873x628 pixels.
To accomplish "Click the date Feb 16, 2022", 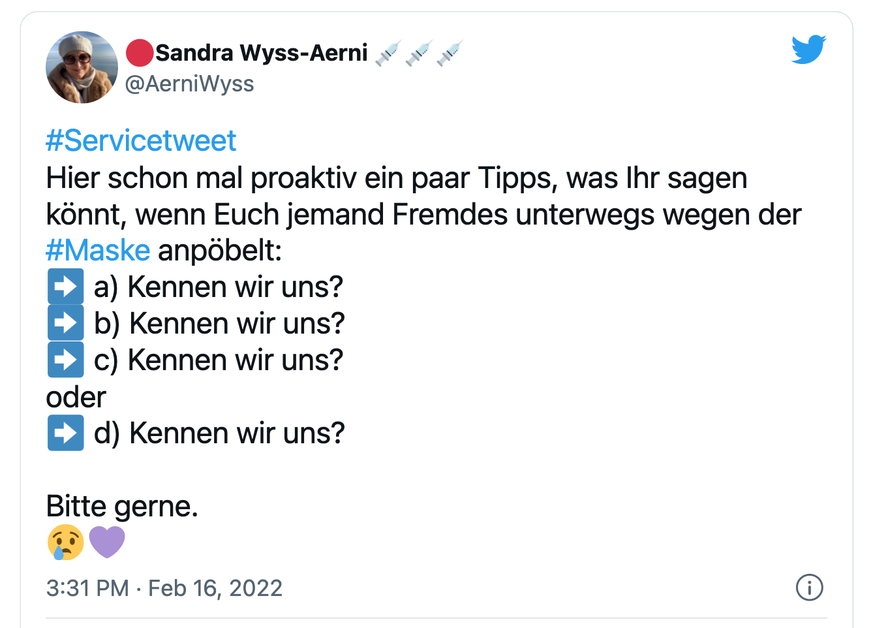I will [215, 588].
